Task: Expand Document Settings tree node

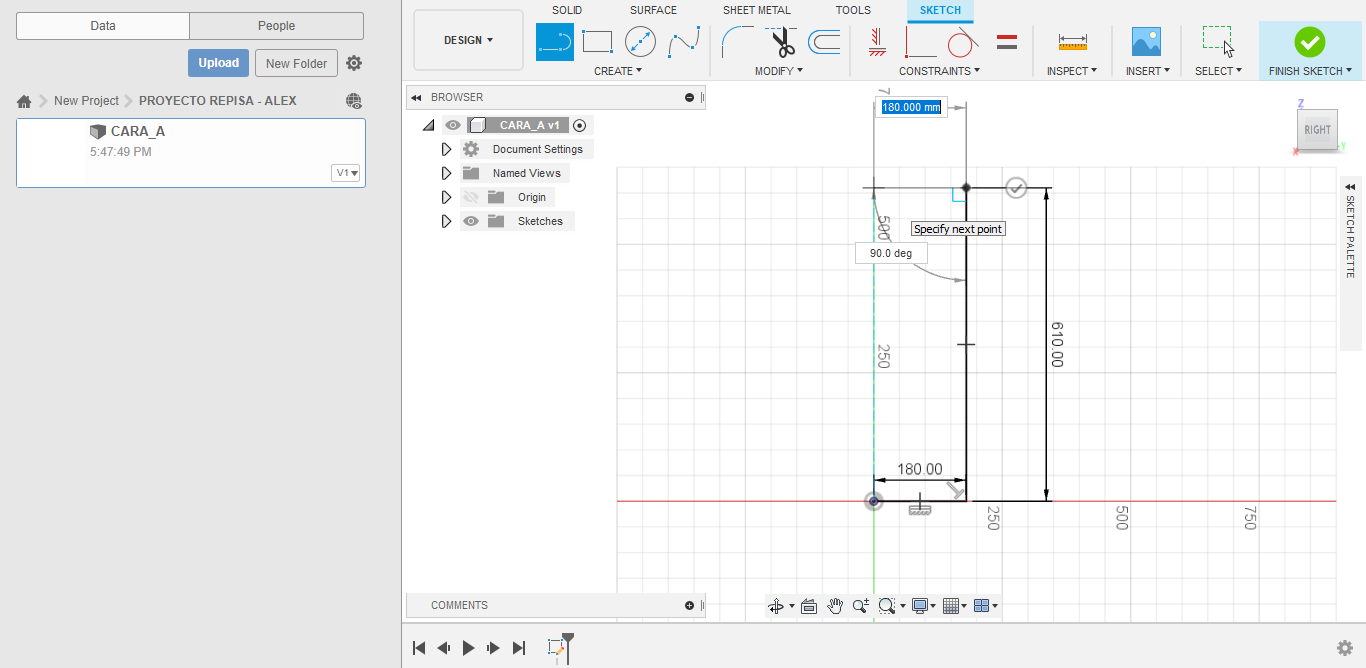Action: pyautogui.click(x=447, y=149)
